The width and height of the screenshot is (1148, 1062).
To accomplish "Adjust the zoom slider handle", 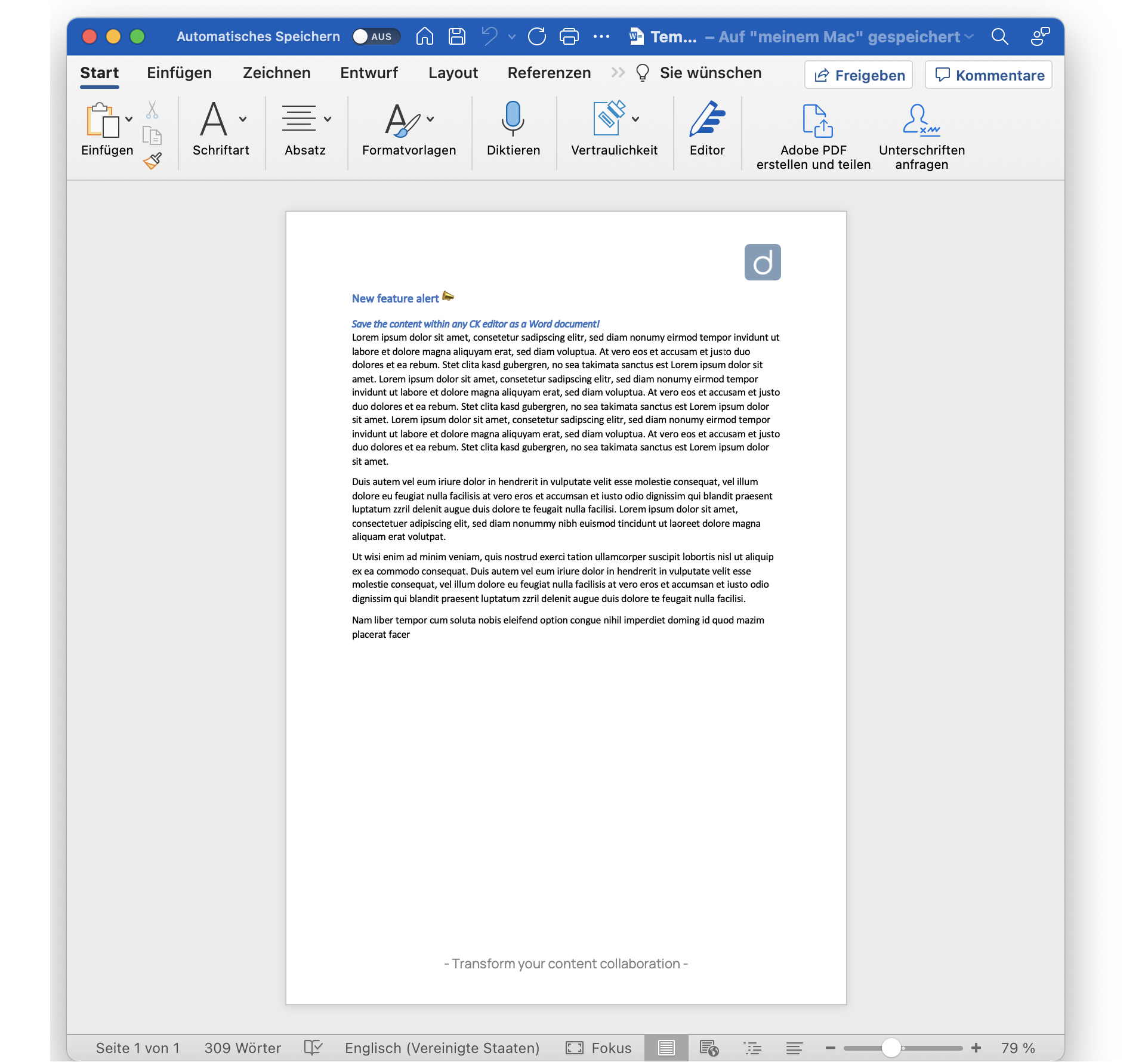I will coord(891,1048).
